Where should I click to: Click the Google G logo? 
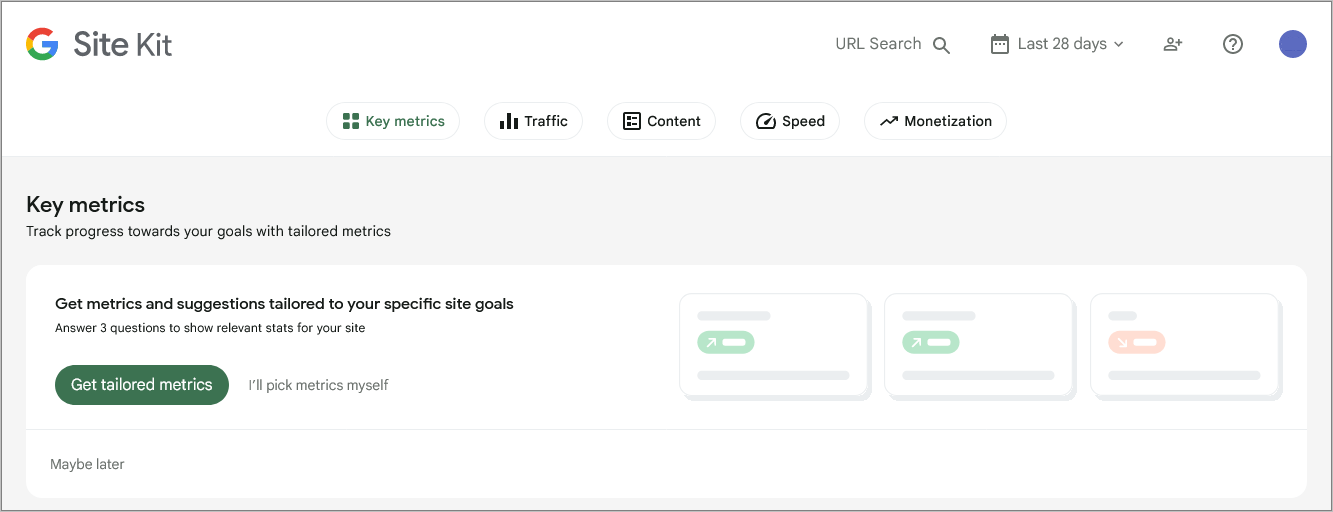tap(42, 44)
